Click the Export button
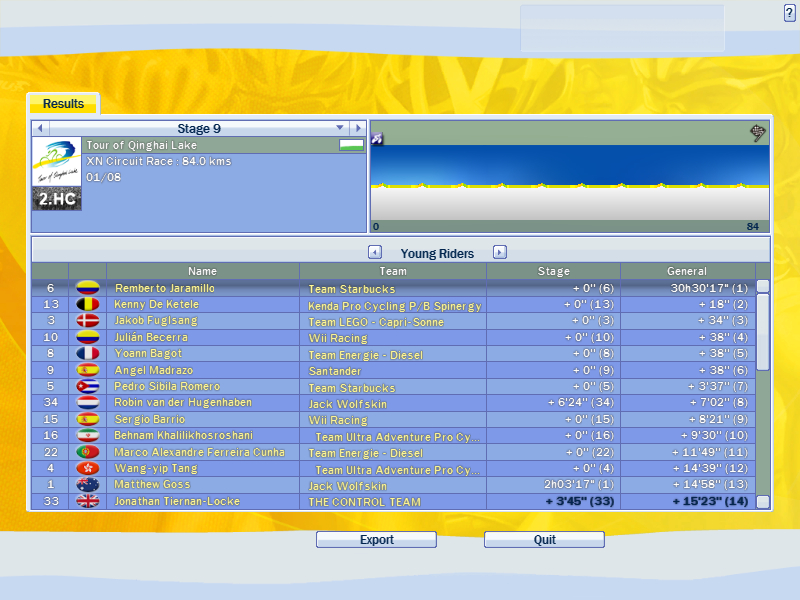Viewport: 800px width, 600px height. click(x=376, y=540)
